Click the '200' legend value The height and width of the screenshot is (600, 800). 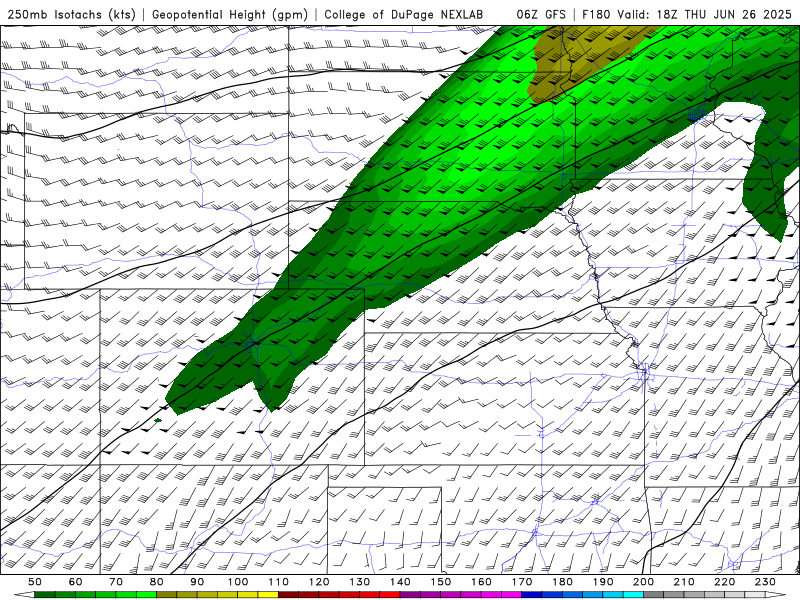click(643, 582)
